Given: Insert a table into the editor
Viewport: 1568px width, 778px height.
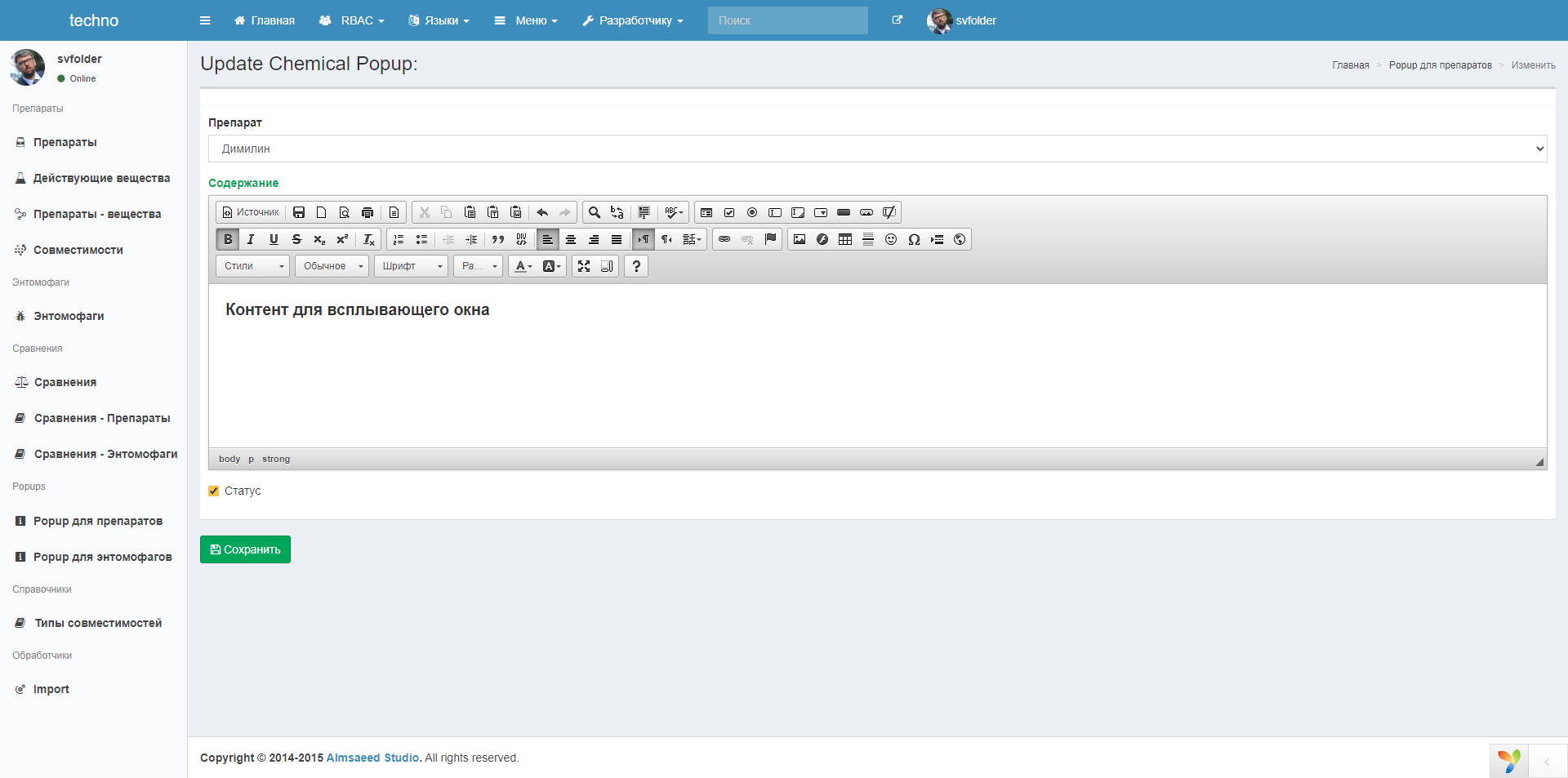Looking at the screenshot, I should (845, 239).
